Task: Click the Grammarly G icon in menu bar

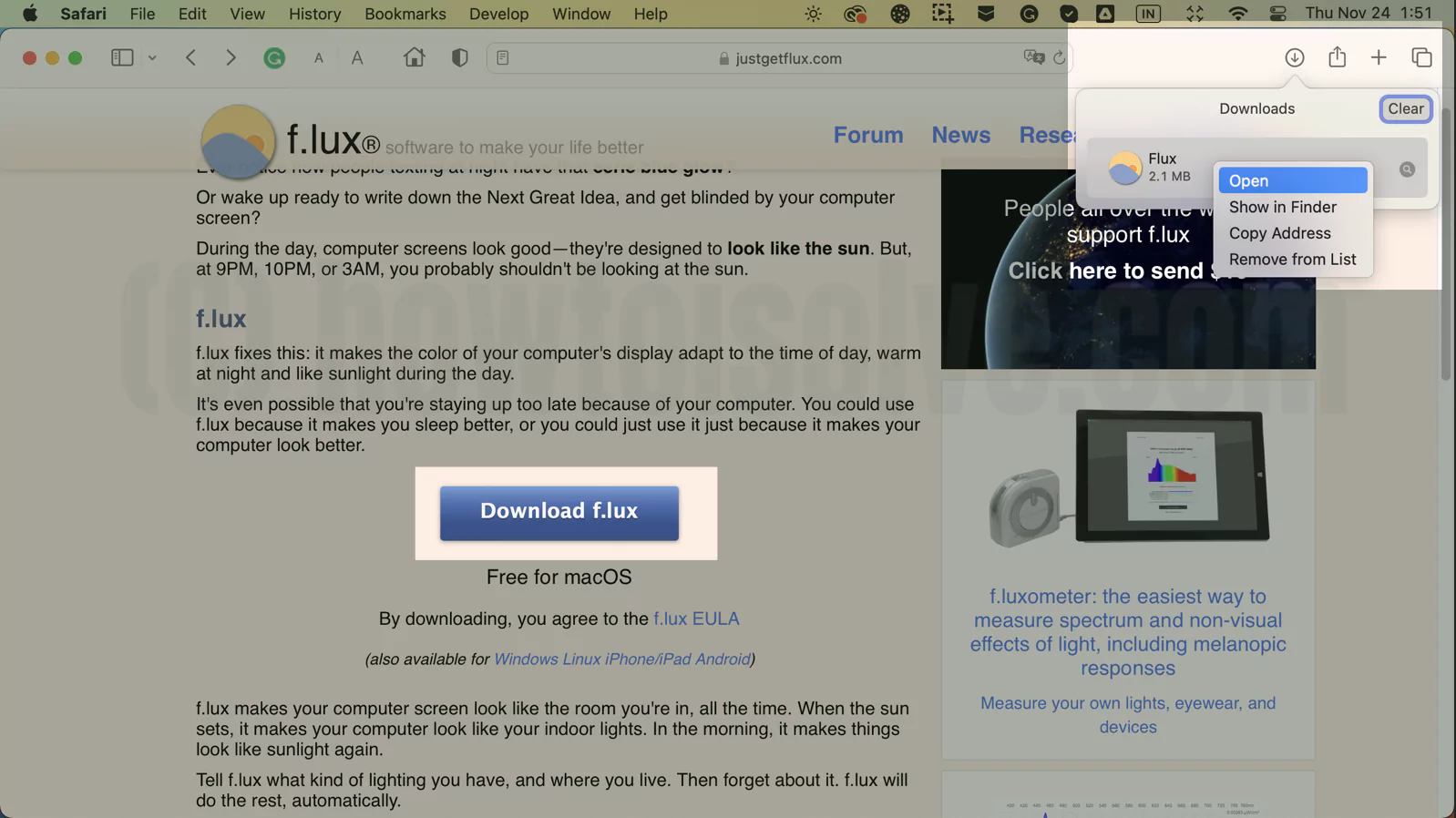Action: point(1030,14)
